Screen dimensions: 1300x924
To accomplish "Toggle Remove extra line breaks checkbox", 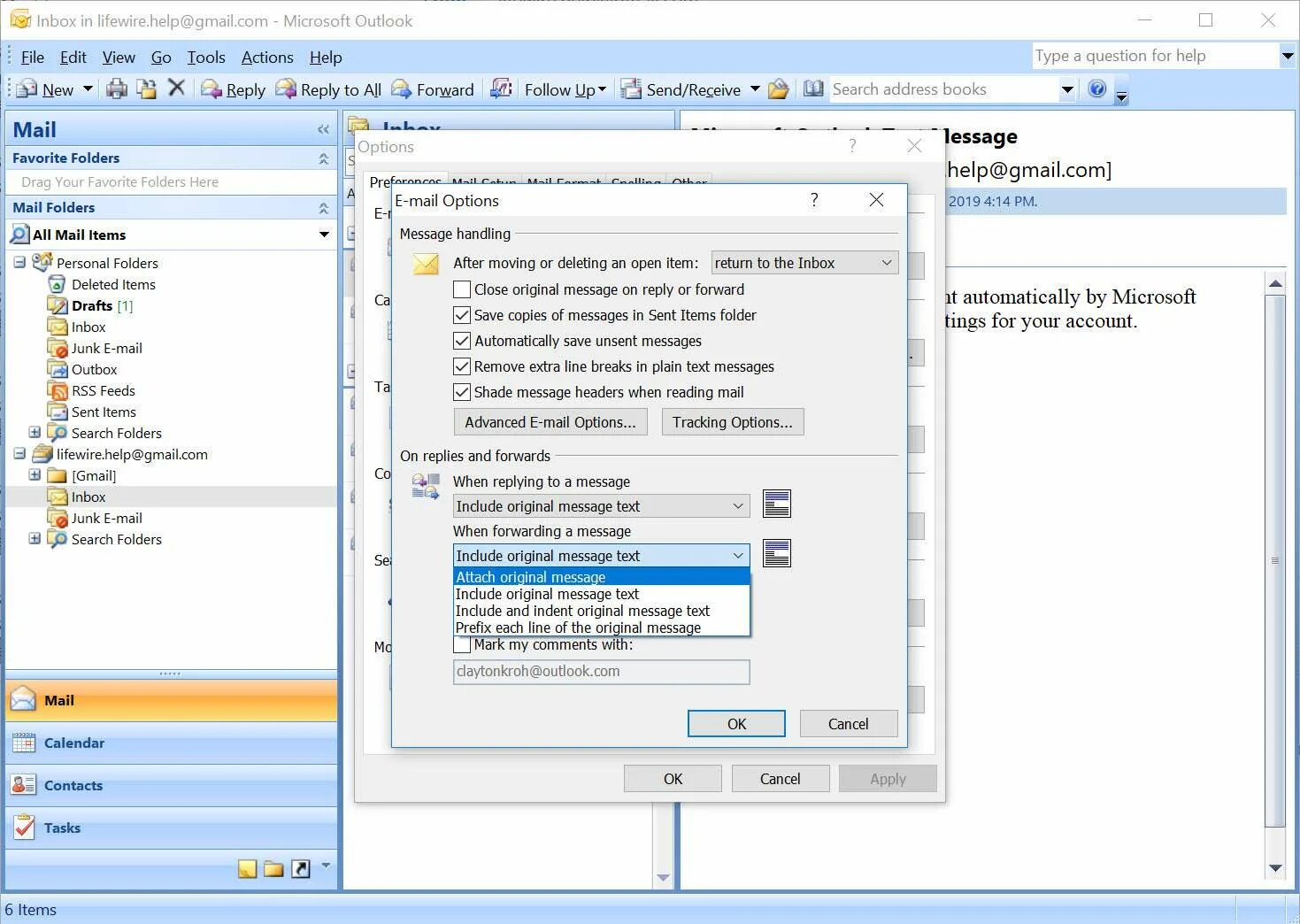I will tap(462, 366).
